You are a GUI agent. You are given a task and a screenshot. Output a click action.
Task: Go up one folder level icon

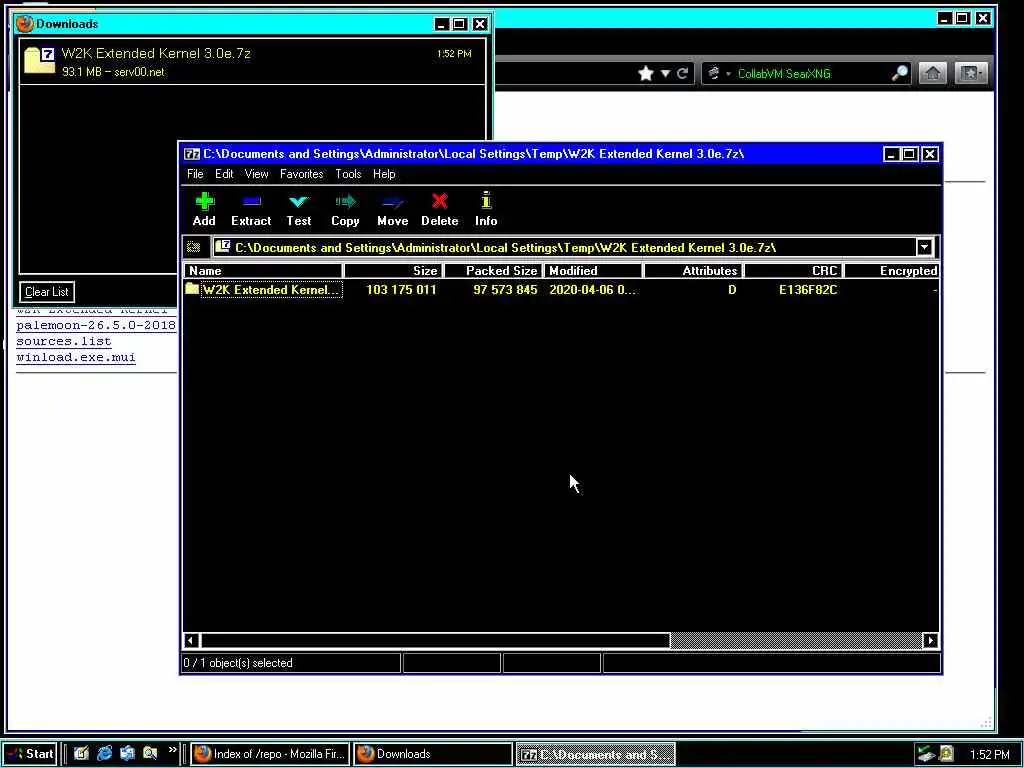(193, 247)
